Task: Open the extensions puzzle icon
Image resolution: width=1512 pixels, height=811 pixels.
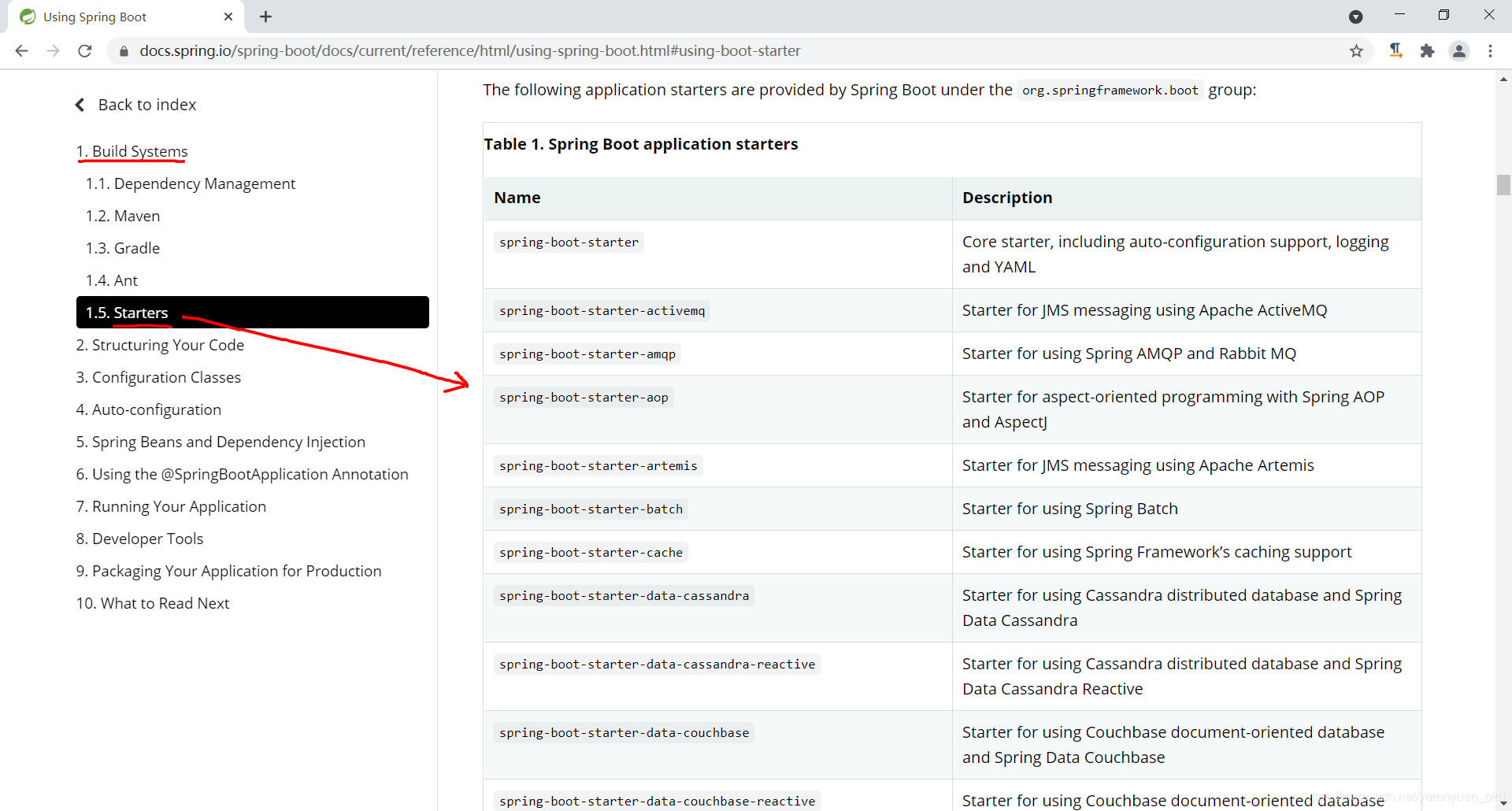Action: pos(1427,51)
